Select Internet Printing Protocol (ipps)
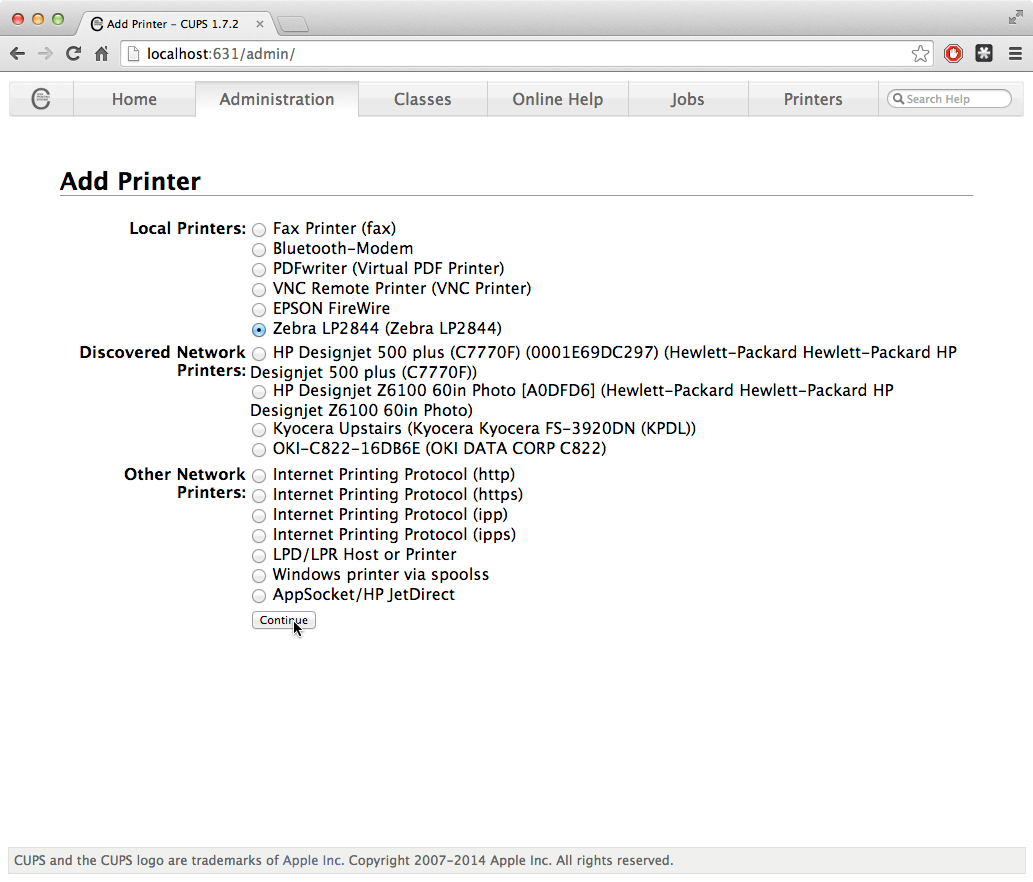The image size is (1033, 882). point(259,536)
